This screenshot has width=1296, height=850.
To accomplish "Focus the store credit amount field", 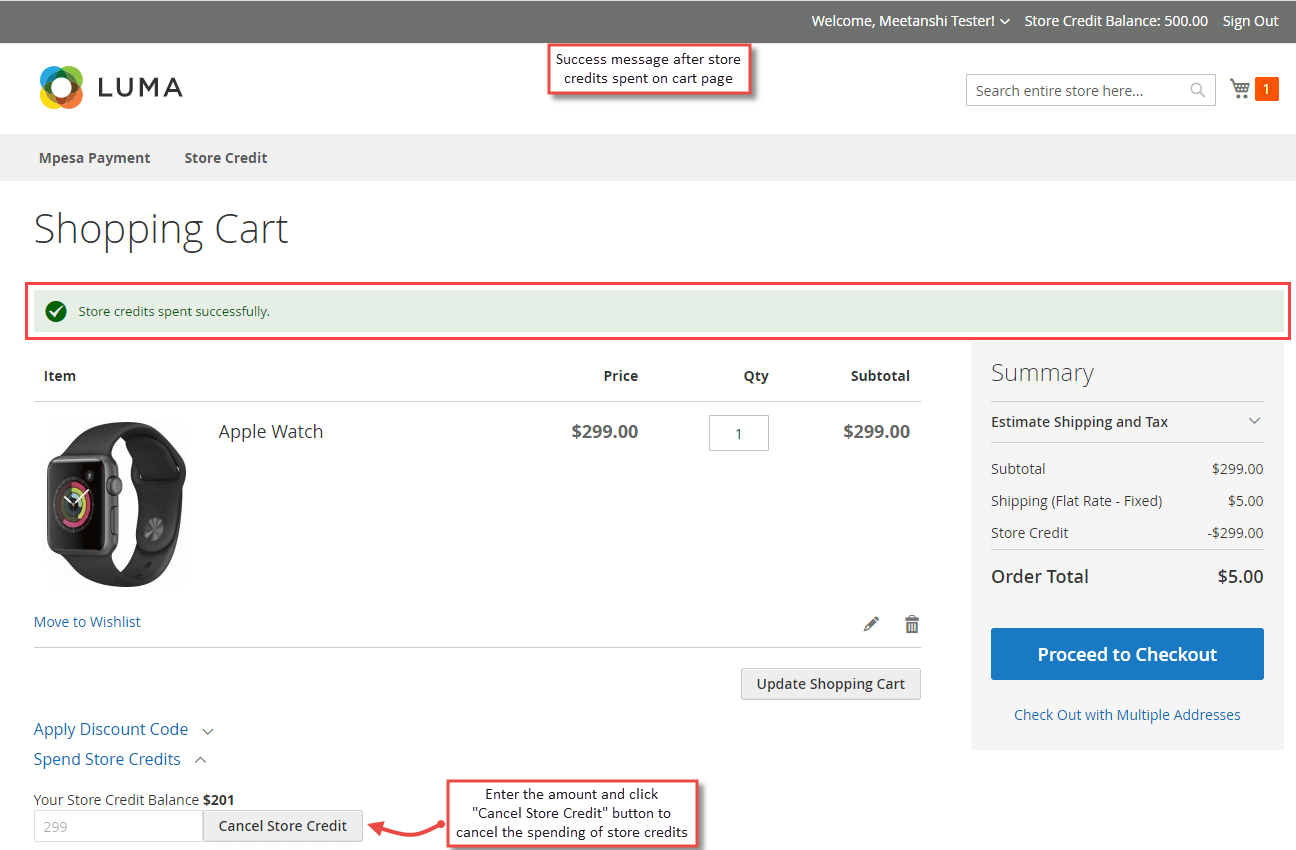I will click(118, 826).
